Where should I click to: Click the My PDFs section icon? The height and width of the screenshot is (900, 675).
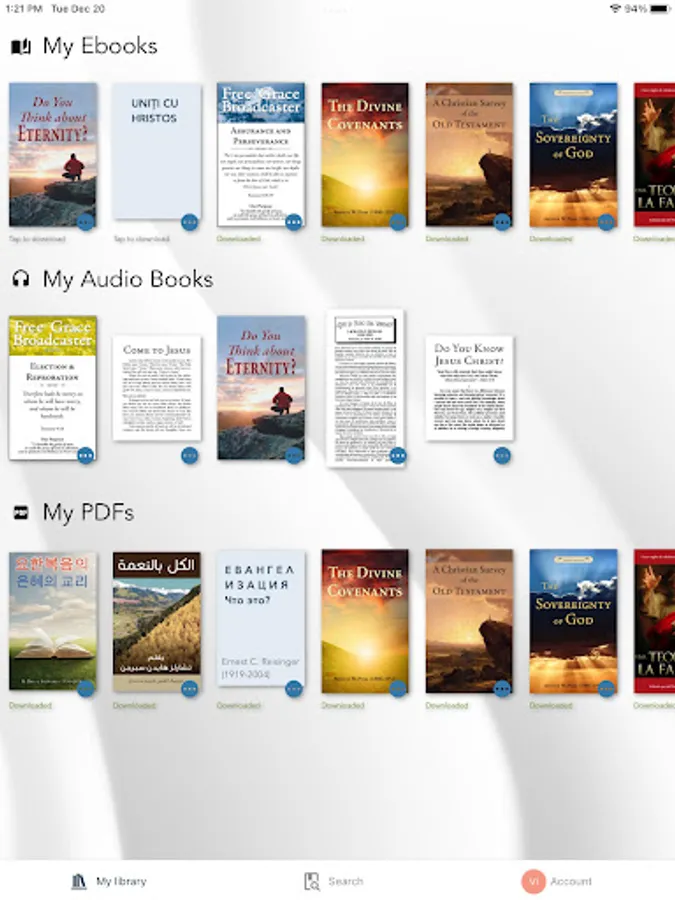click(x=21, y=512)
